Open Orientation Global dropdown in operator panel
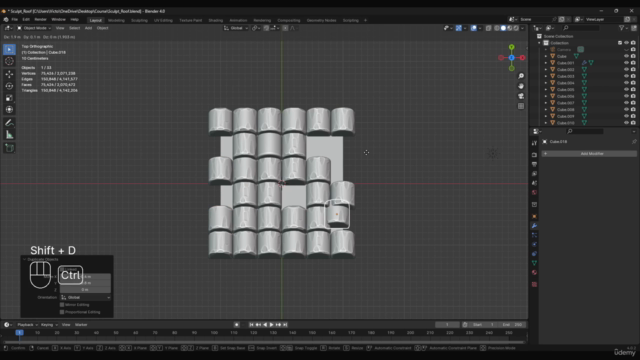Screen dimensions: 640x360 pos(86,298)
